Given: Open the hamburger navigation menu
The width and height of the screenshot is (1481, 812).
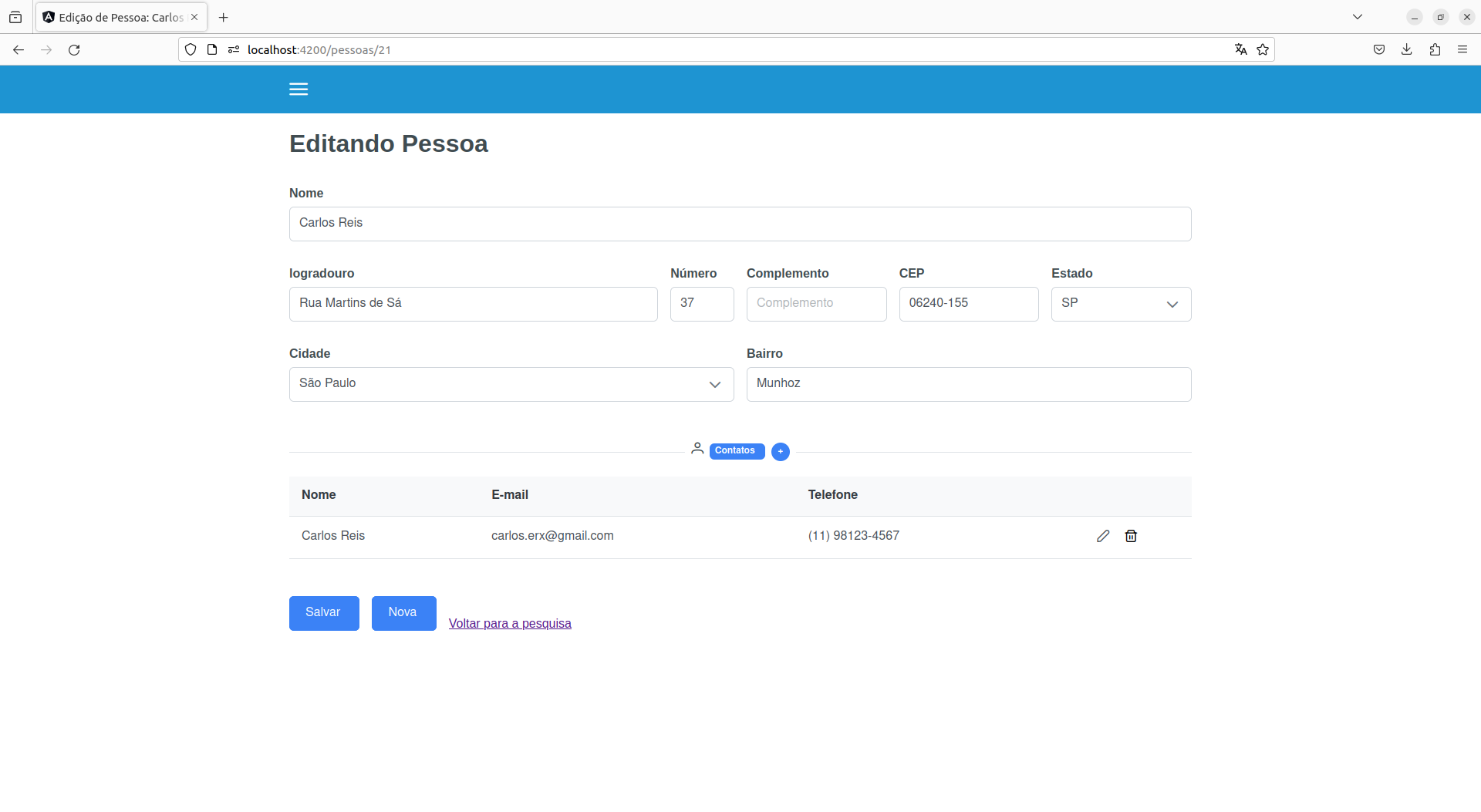Looking at the screenshot, I should 299,89.
